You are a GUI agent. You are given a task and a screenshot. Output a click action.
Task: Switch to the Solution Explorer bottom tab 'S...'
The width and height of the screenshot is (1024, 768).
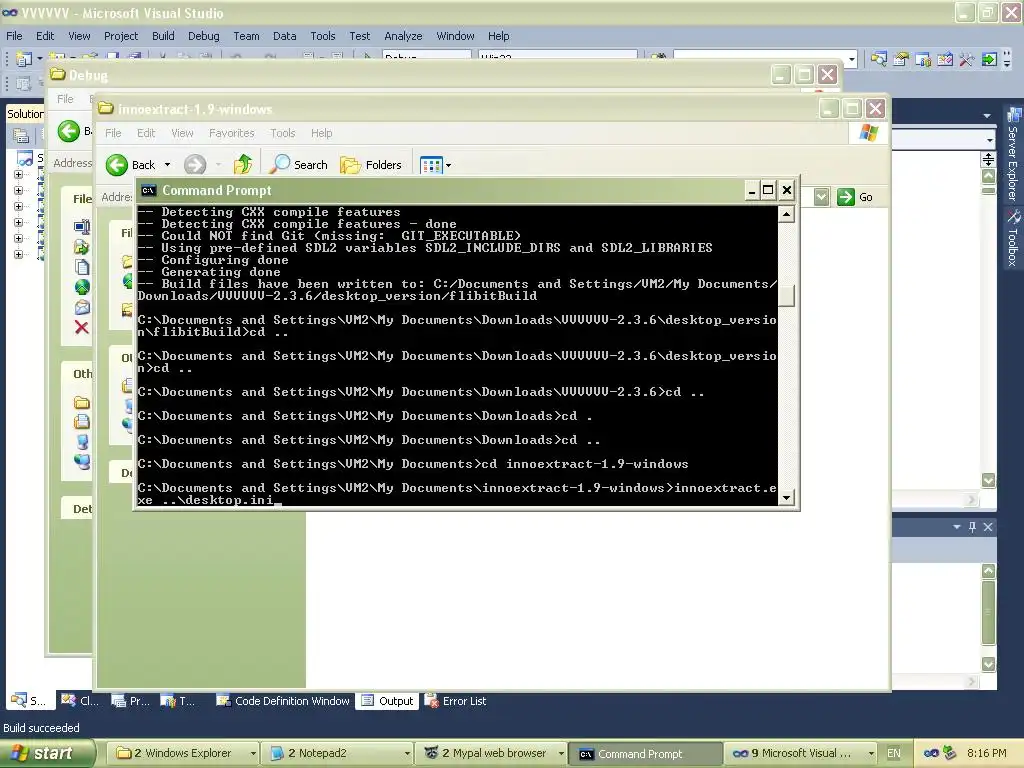(29, 701)
